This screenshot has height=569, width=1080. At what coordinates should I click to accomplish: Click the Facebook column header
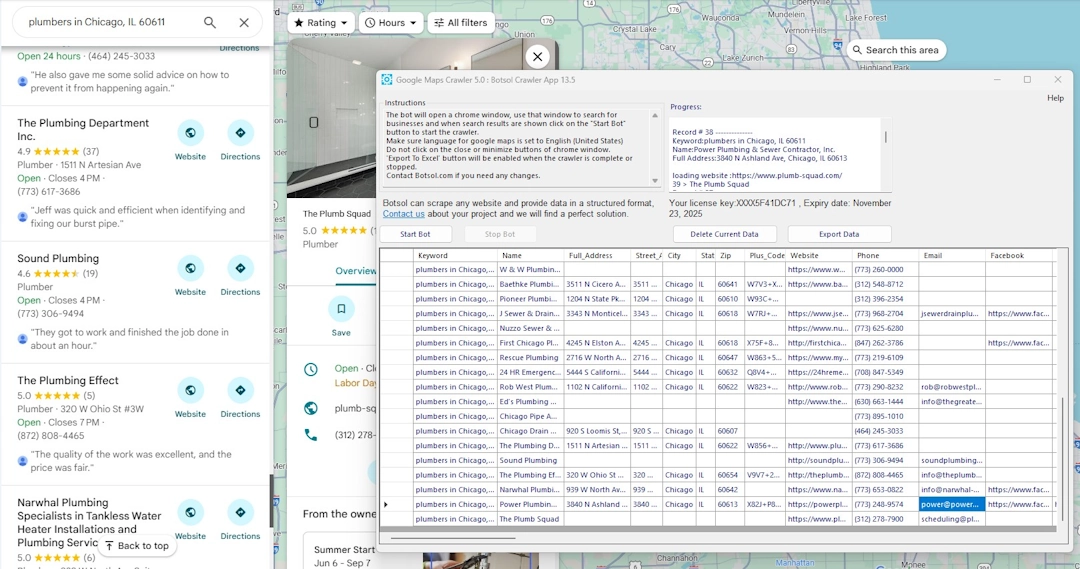(1019, 256)
